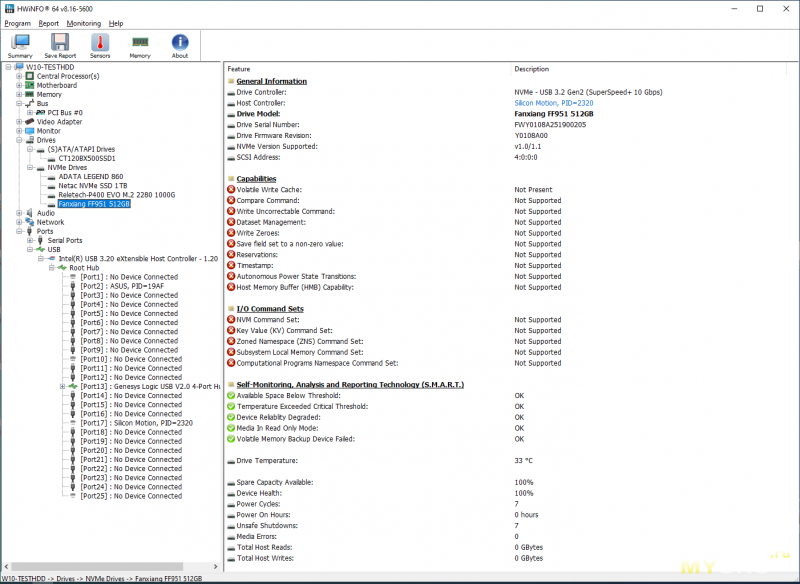Screen dimensions: 800x584
Task: Click the Network tree icon
Action: coord(30,222)
